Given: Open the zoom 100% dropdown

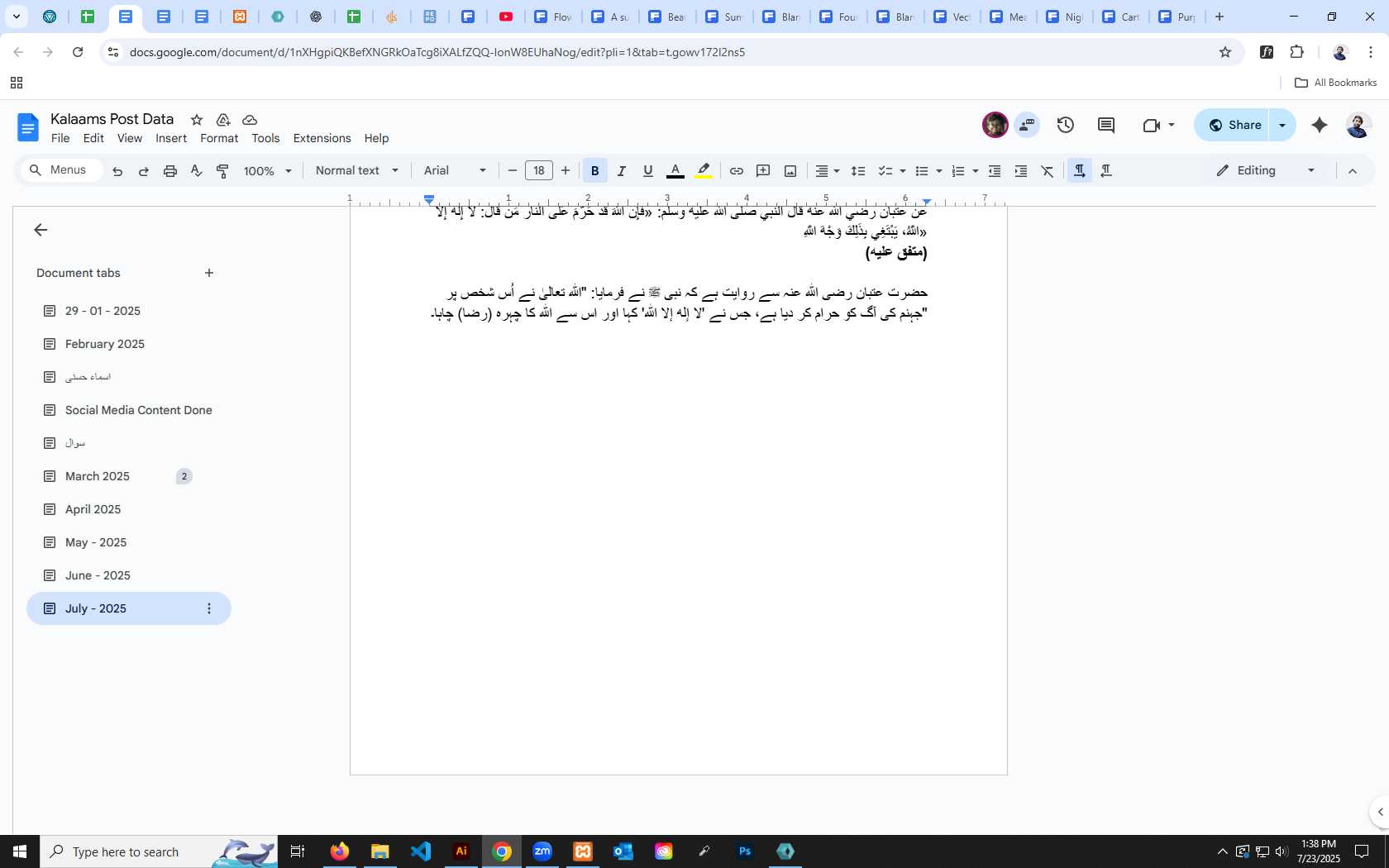Looking at the screenshot, I should coord(268,171).
